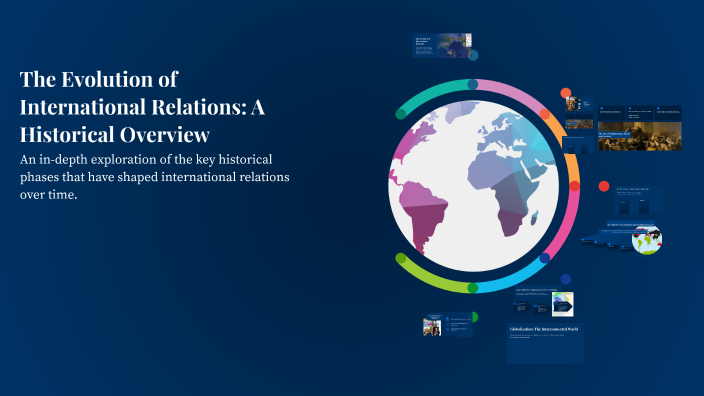Viewport: 704px width, 396px height.
Task: Select the dark green marker at the ring's upper left
Action: (400, 114)
